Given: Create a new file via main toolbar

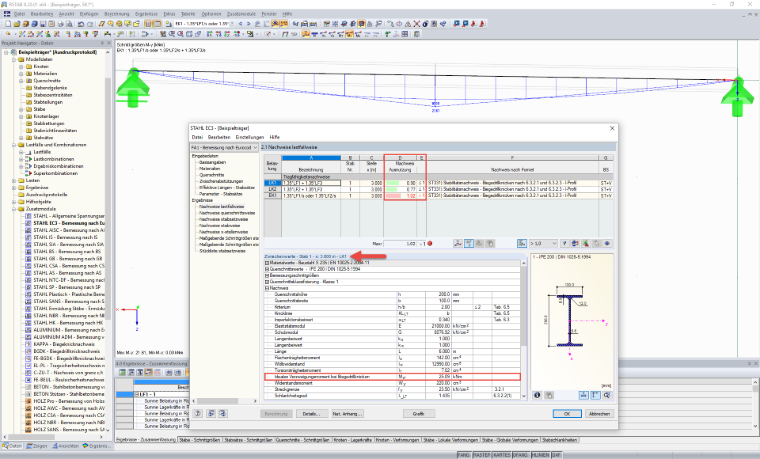Looking at the screenshot, I should tap(8, 24).
